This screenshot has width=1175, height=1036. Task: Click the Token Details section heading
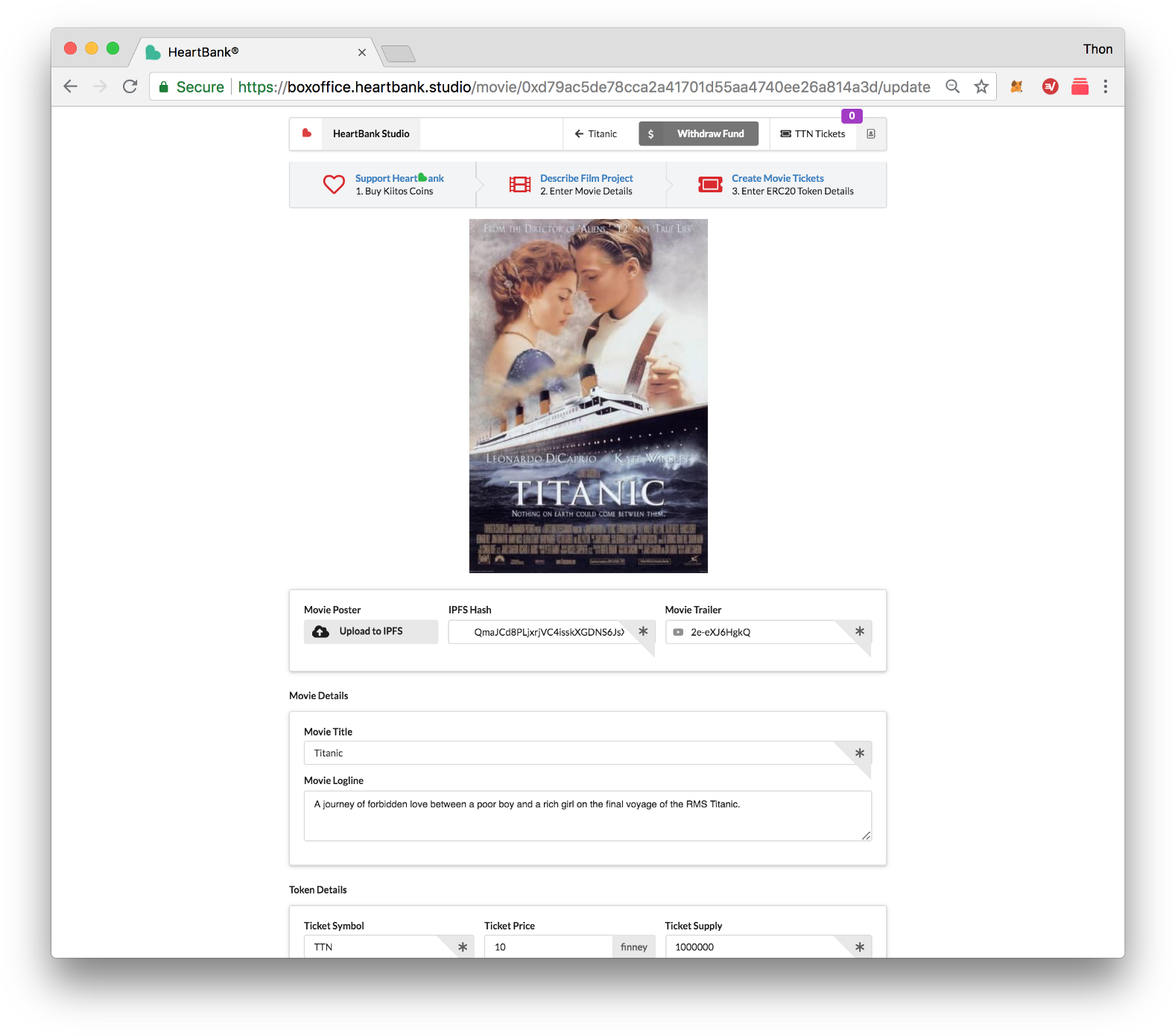pos(318,890)
